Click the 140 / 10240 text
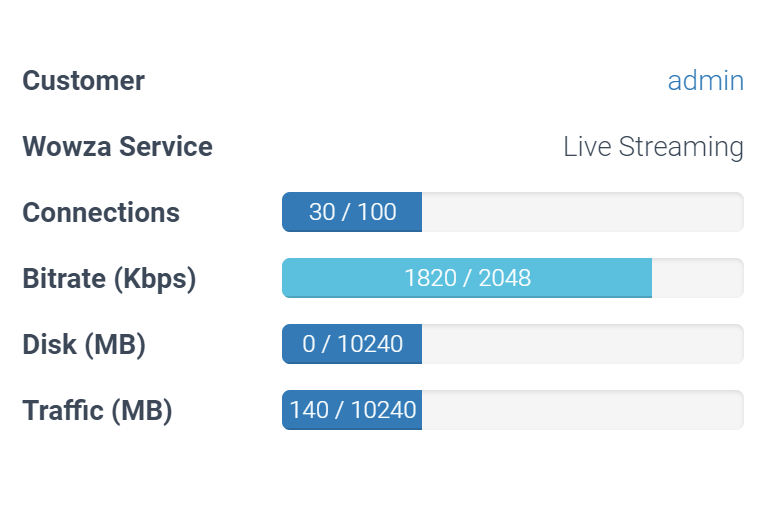The height and width of the screenshot is (518, 778). [x=352, y=410]
